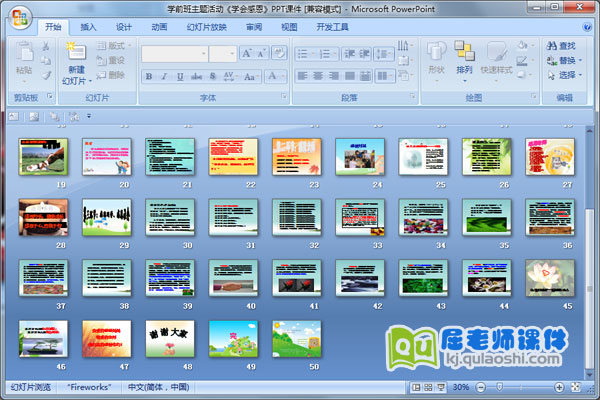Start slide show from status bar icon
Image resolution: width=600 pixels, height=400 pixels.
[x=440, y=387]
